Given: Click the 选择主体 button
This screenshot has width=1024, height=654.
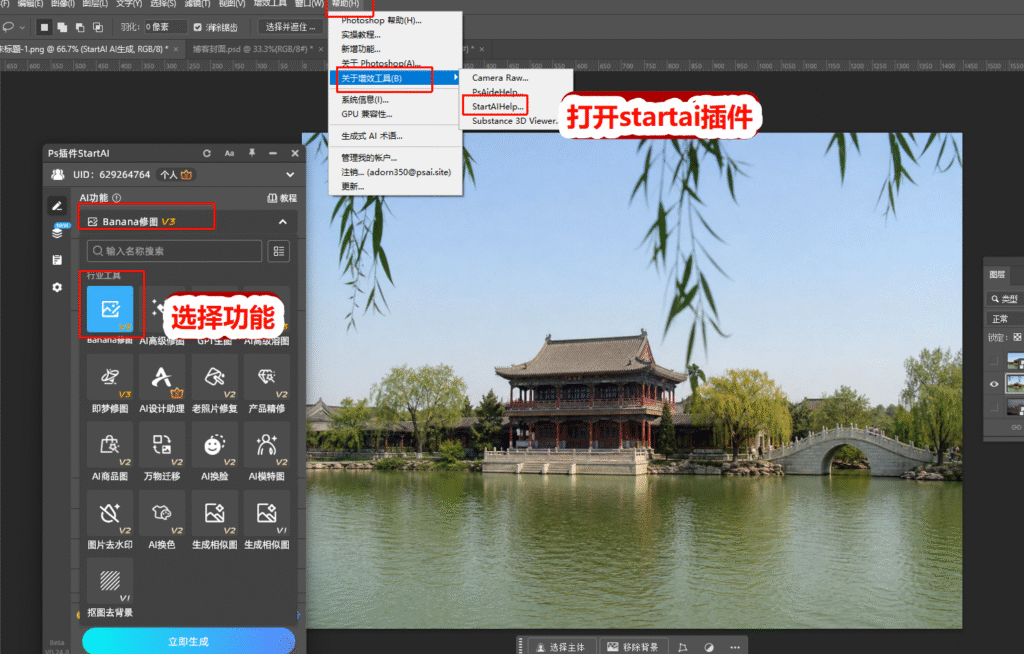Looking at the screenshot, I should coord(561,647).
